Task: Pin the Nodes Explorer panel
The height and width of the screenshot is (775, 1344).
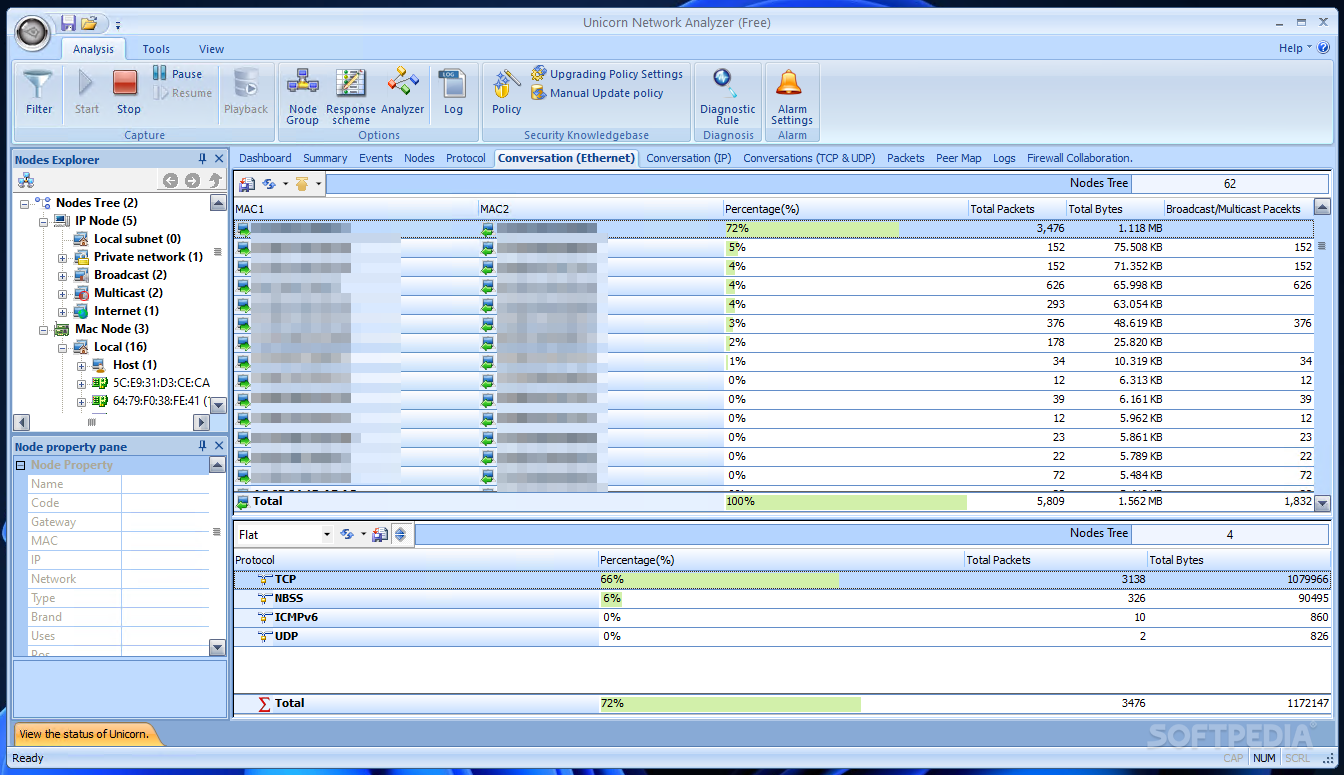Action: (x=202, y=159)
